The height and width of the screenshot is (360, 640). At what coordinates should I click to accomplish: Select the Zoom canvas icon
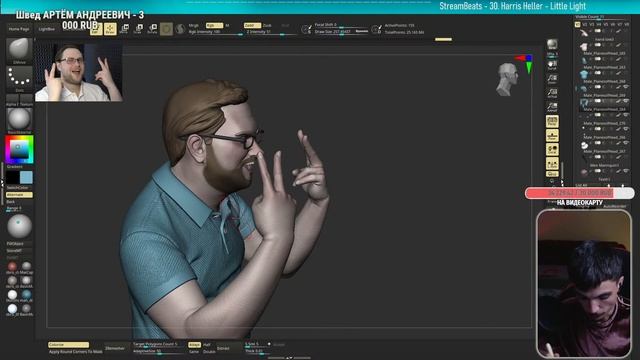coord(552,79)
